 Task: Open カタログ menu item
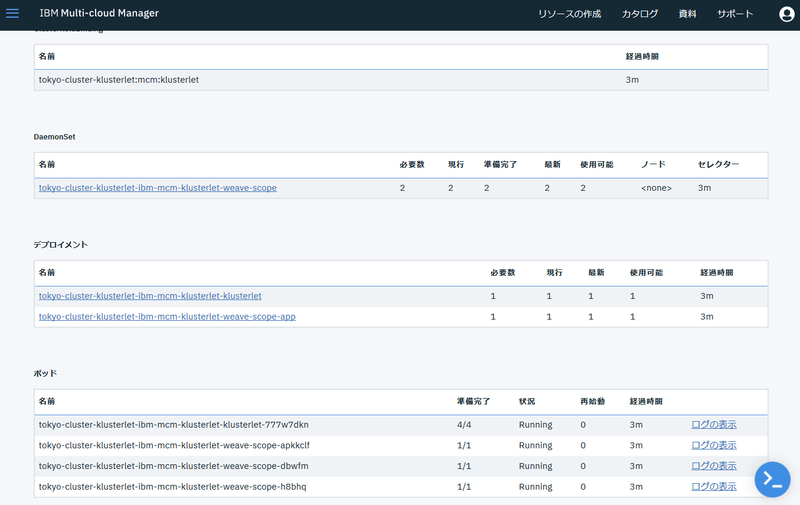point(640,14)
